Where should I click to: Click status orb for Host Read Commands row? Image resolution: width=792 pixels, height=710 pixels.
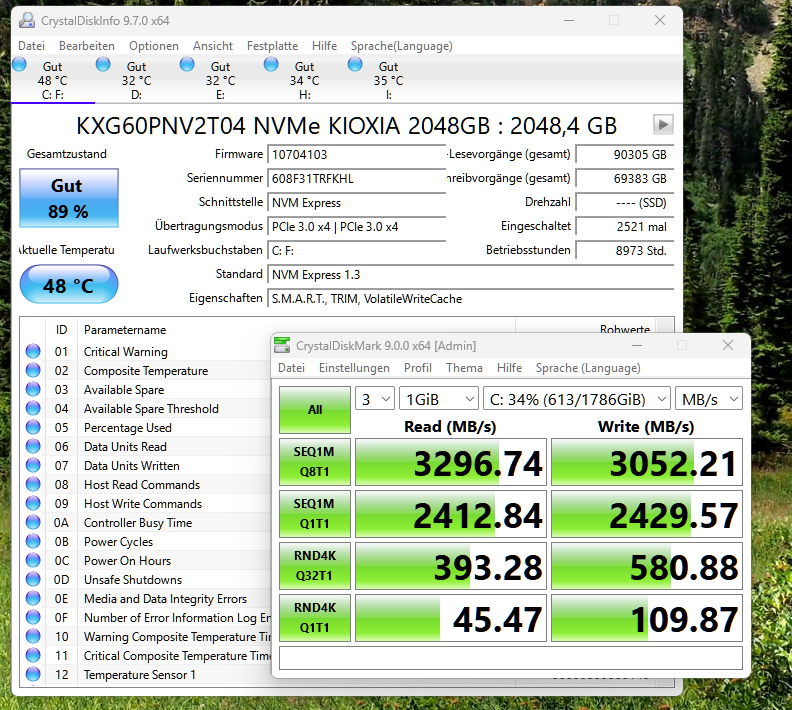[33, 484]
